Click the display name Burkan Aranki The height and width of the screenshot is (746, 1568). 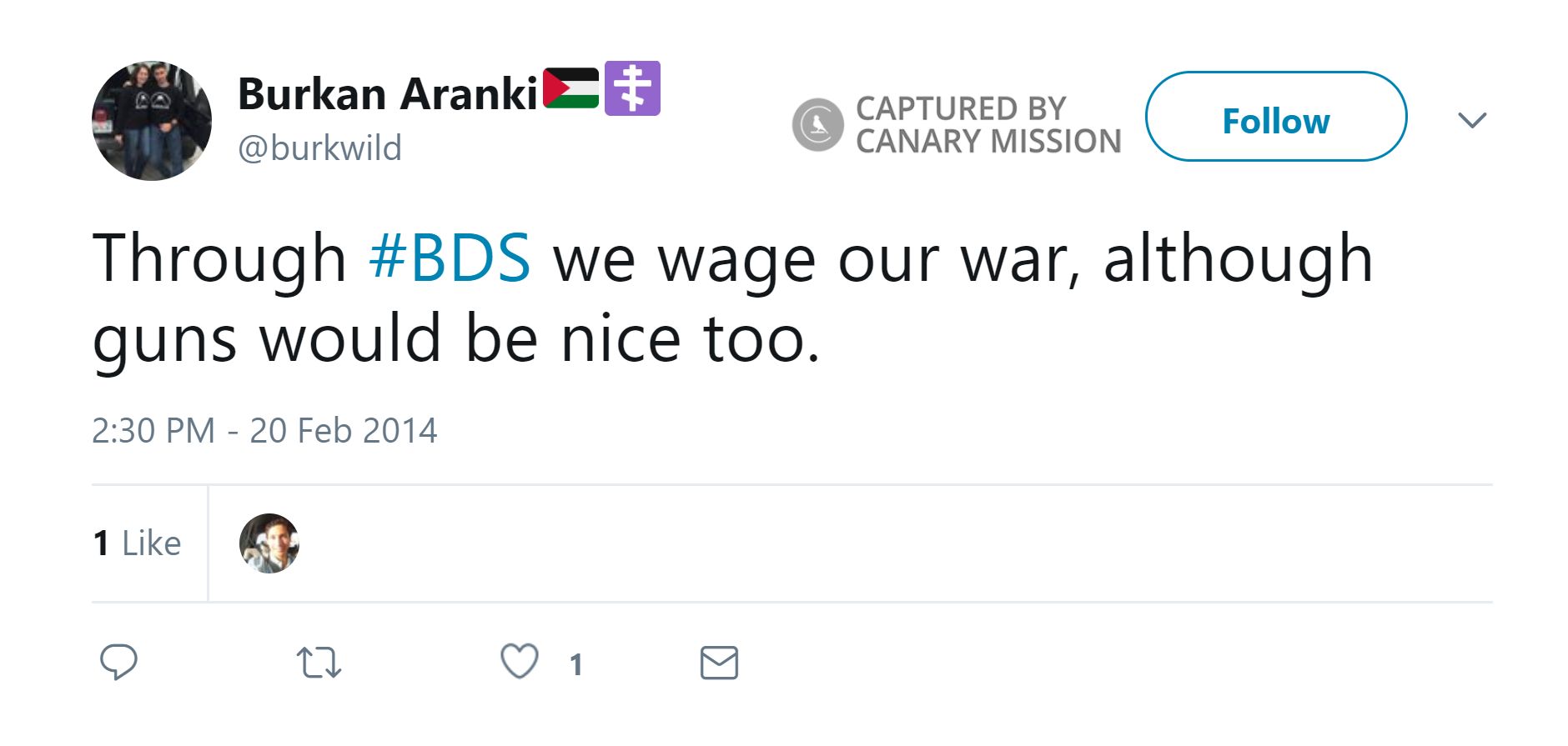[388, 93]
